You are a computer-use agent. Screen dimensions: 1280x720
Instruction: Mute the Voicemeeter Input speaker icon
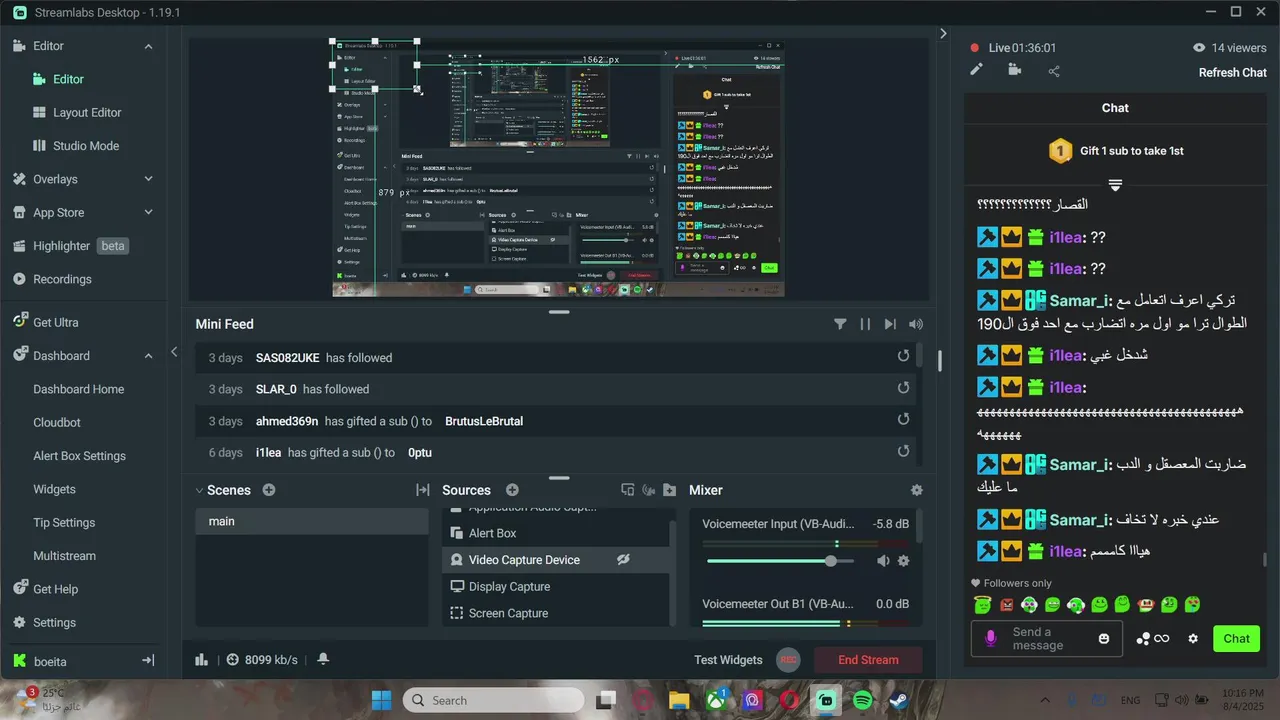click(x=883, y=561)
